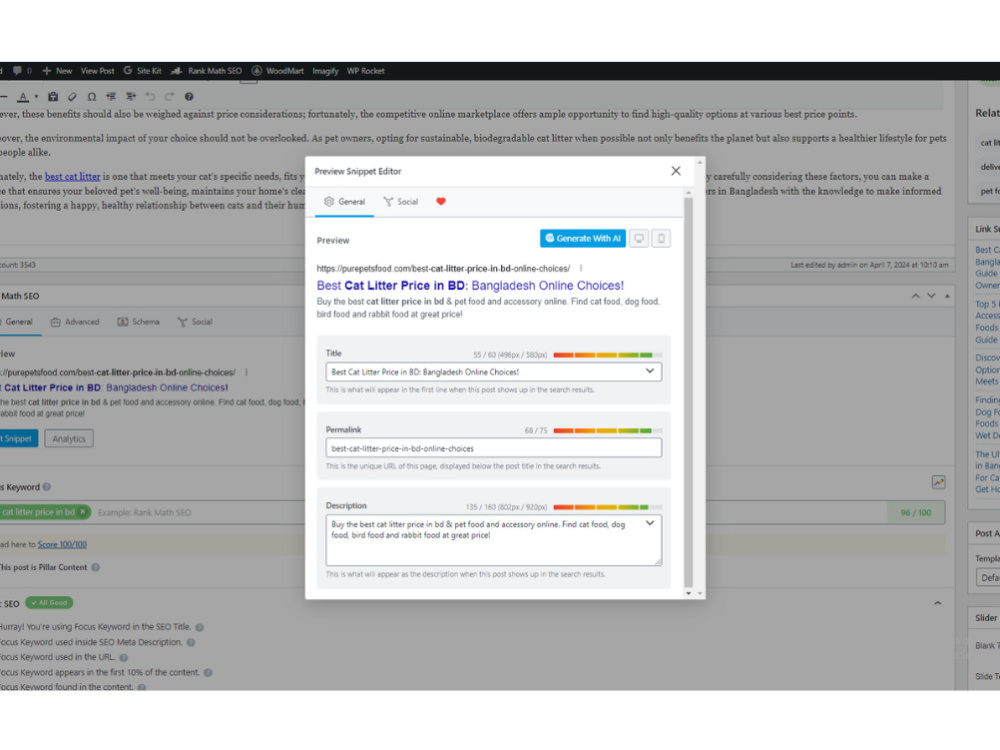This screenshot has width=1000, height=750.
Task: Collapse the Basic SEO section chevron
Action: coord(938,603)
